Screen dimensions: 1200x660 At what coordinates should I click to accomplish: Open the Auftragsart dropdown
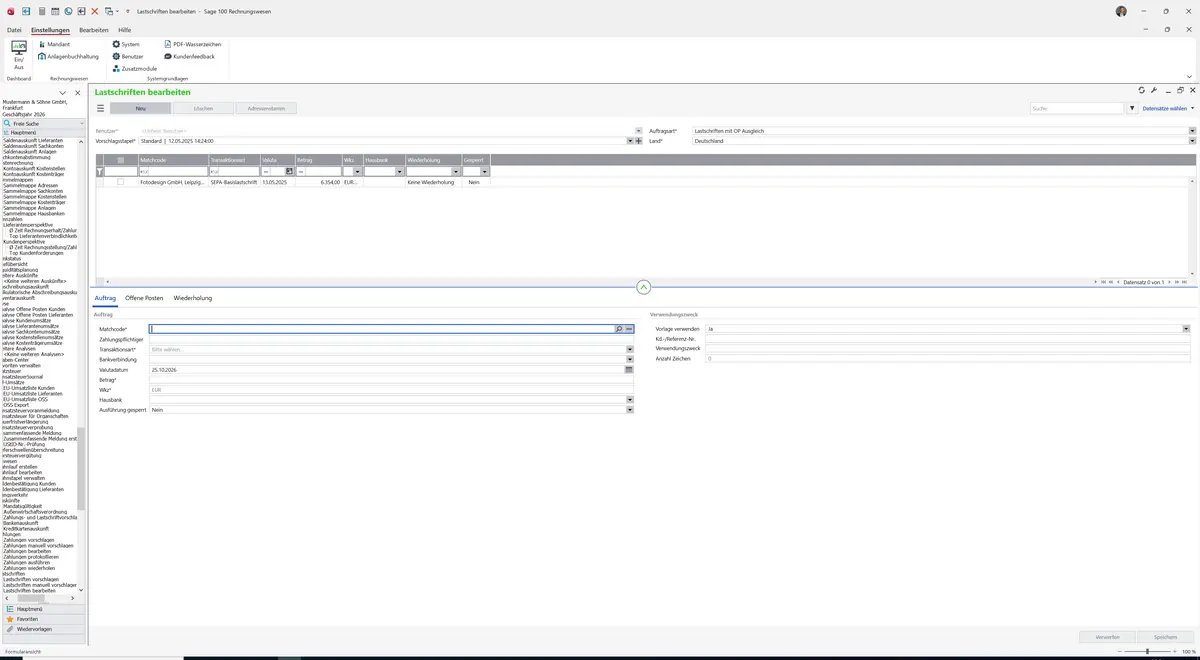tap(1192, 131)
